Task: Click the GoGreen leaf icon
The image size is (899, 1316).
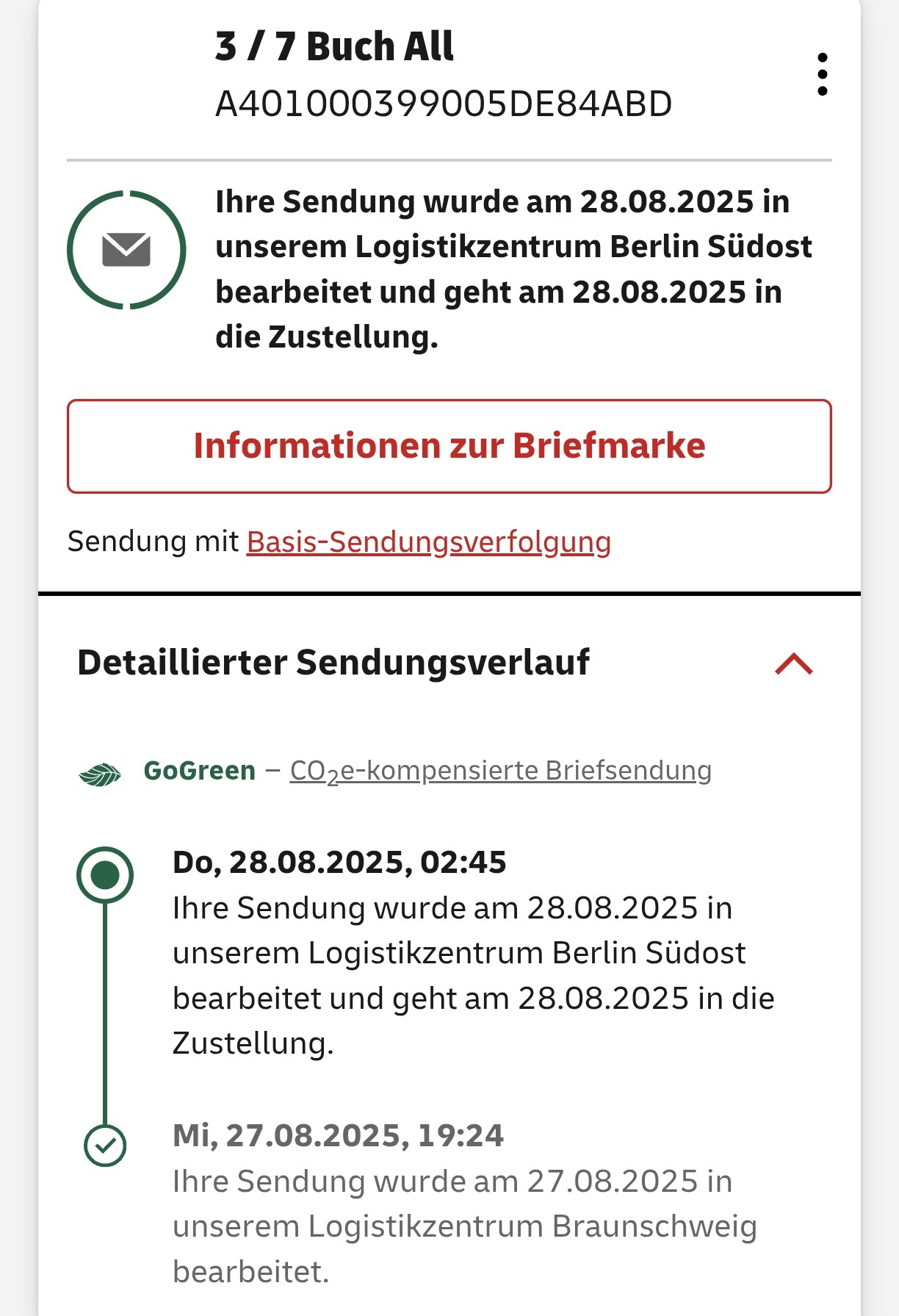Action: [100, 774]
